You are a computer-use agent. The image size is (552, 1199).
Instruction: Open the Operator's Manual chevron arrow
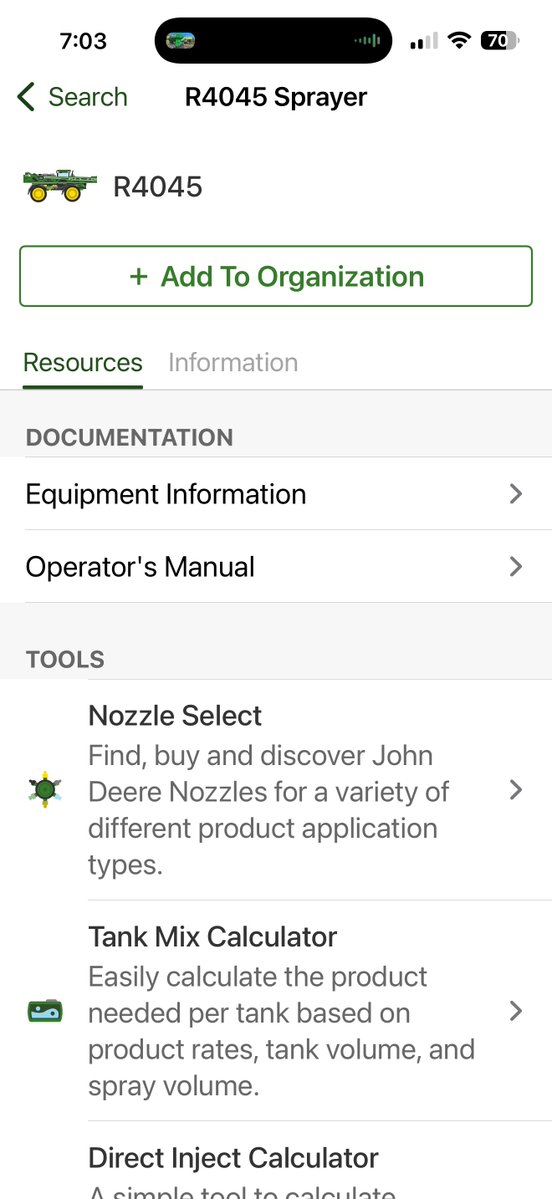pos(516,567)
